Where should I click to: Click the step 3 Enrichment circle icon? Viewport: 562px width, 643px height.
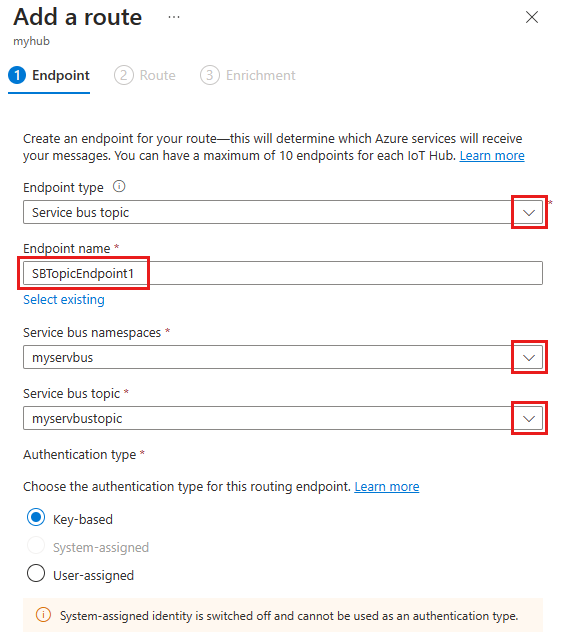coord(210,75)
